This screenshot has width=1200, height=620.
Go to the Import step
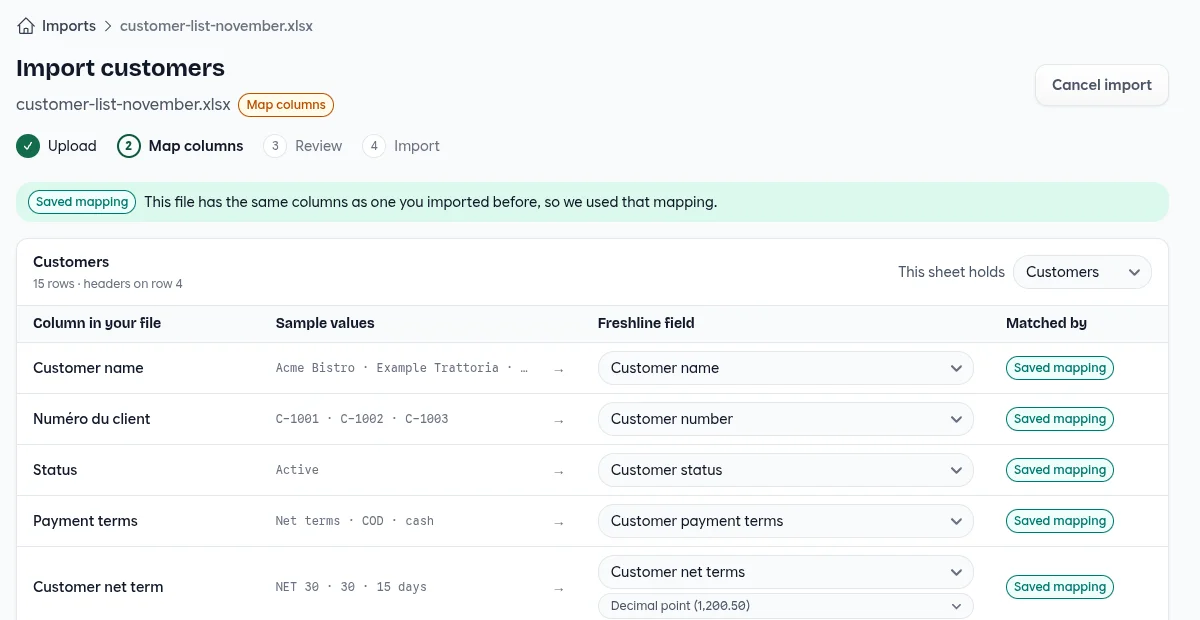(x=401, y=146)
